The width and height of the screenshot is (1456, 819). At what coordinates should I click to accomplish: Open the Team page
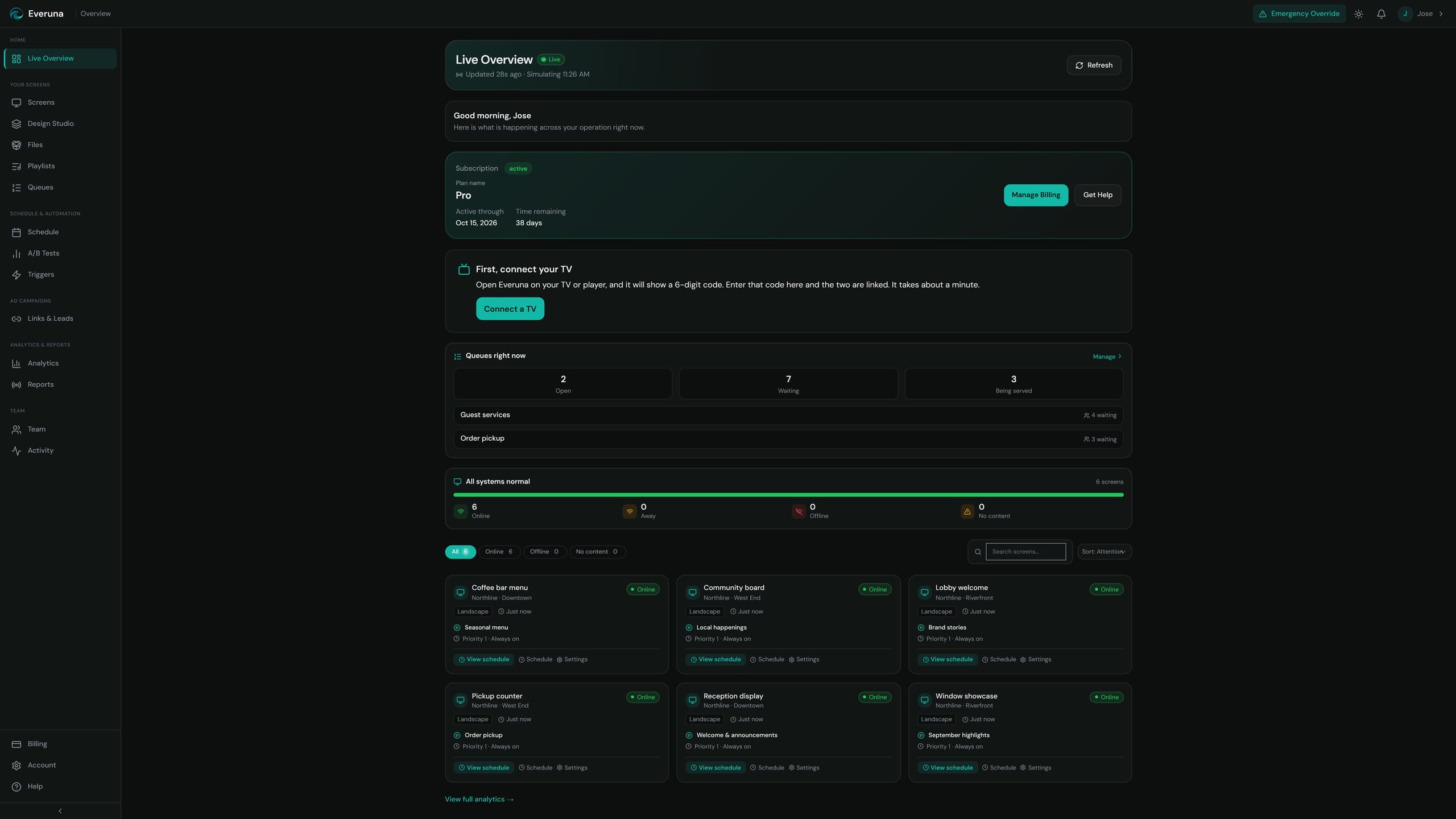tap(60, 429)
